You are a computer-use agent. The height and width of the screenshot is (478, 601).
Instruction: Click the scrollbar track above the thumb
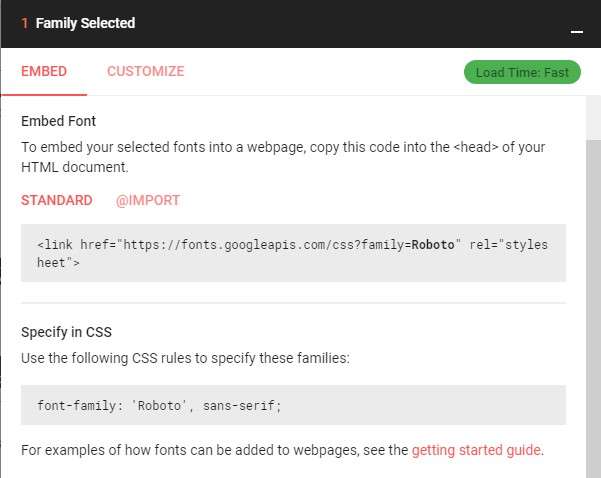[x=594, y=118]
